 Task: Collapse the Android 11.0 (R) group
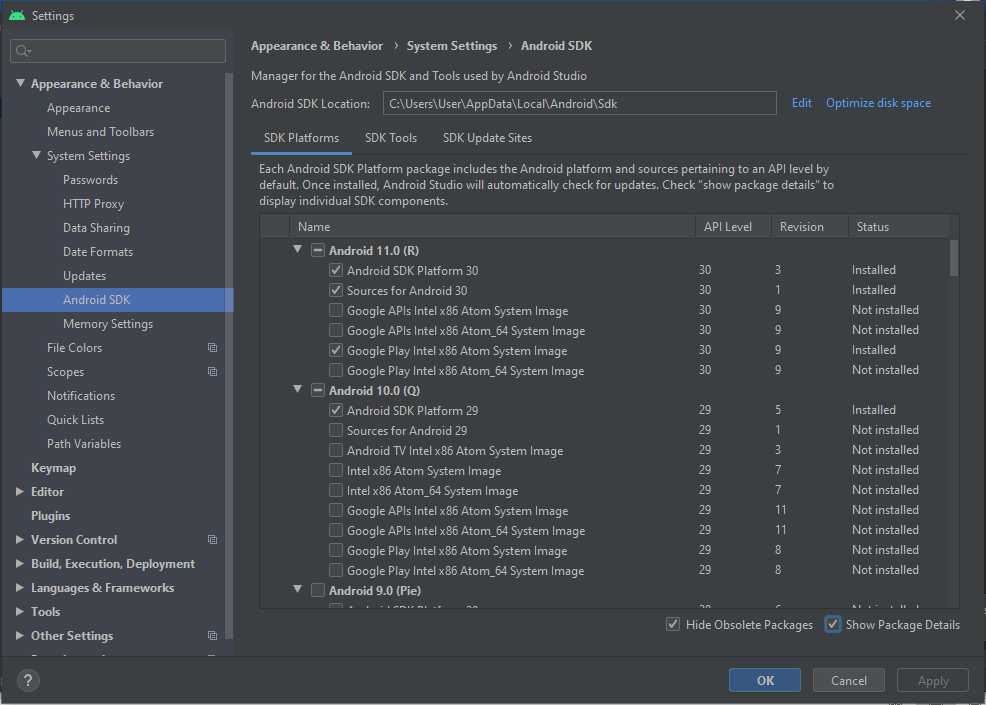click(298, 250)
